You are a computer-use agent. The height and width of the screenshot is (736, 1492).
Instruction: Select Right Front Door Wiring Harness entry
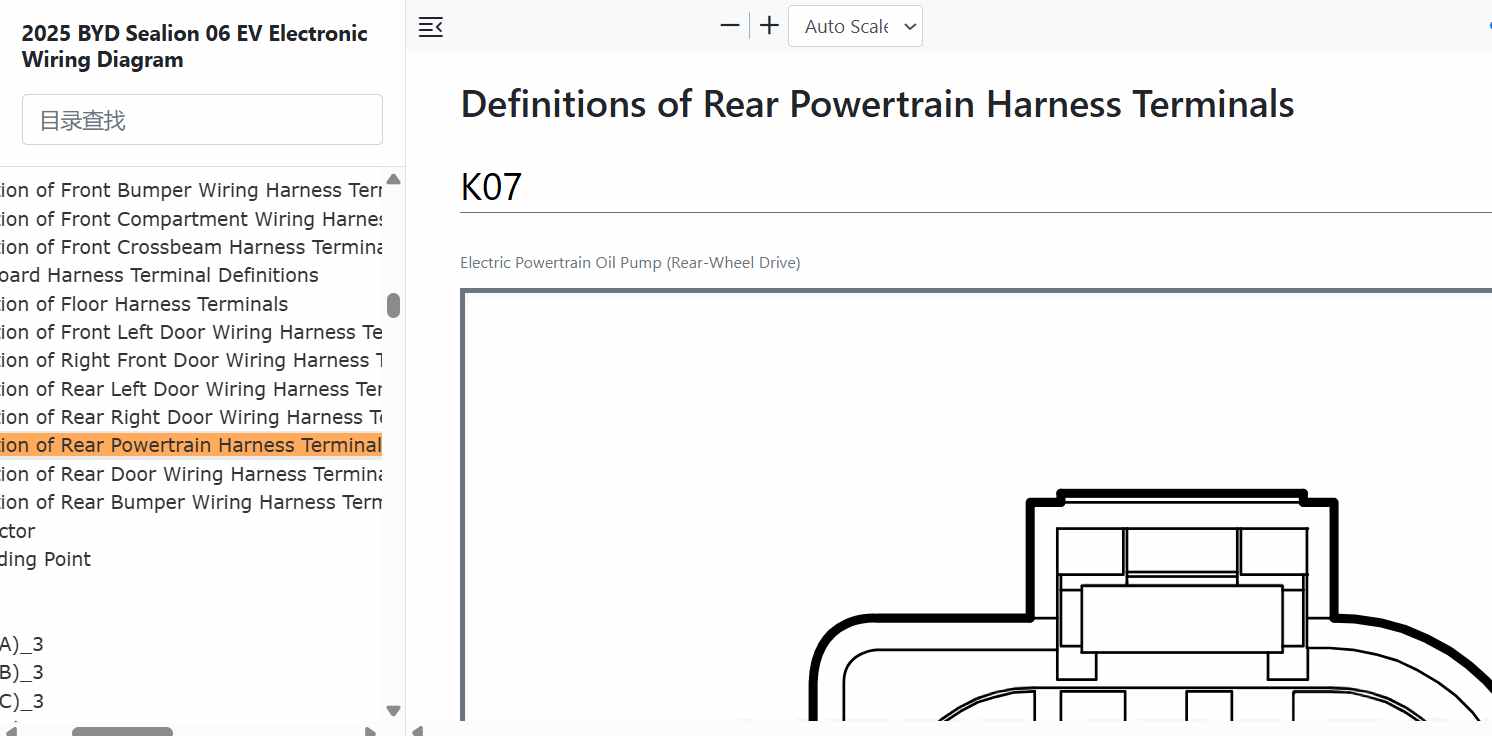point(191,360)
